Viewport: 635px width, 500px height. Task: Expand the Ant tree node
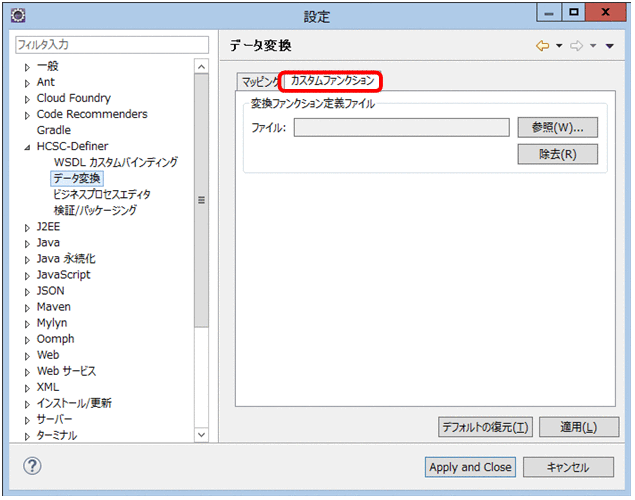coord(27,83)
